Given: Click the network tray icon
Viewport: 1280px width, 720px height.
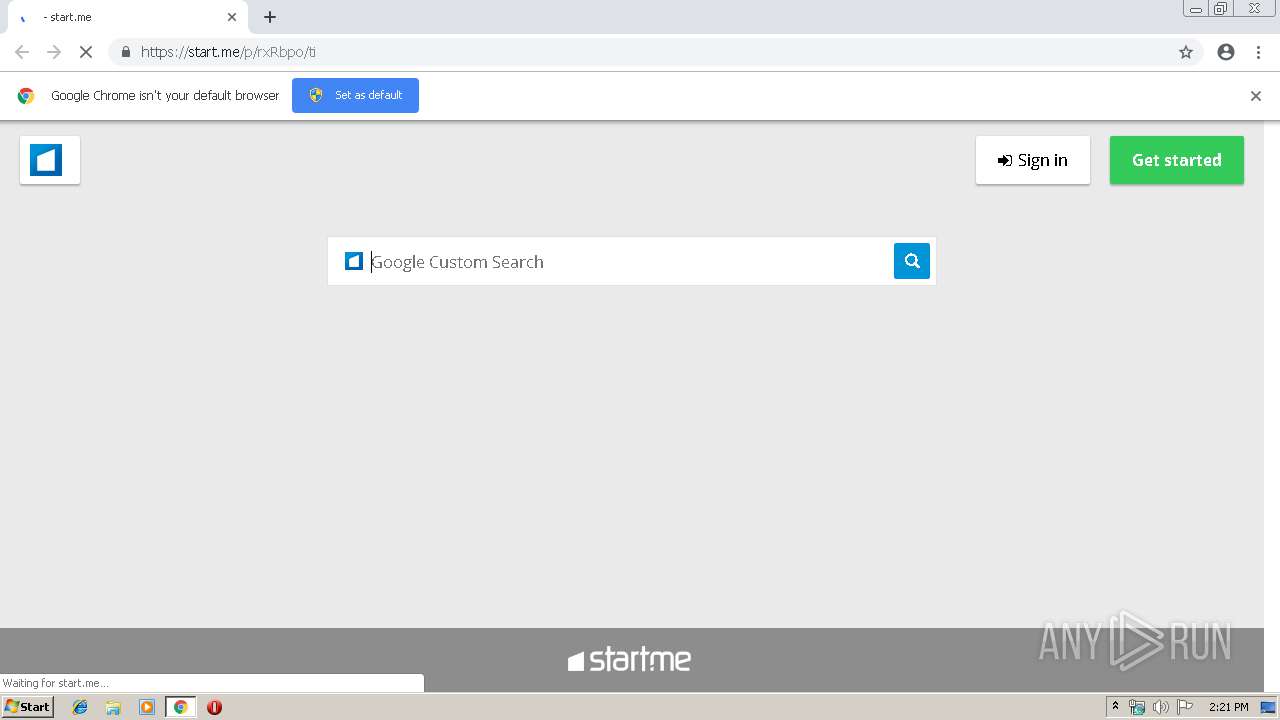Looking at the screenshot, I should [1136, 707].
